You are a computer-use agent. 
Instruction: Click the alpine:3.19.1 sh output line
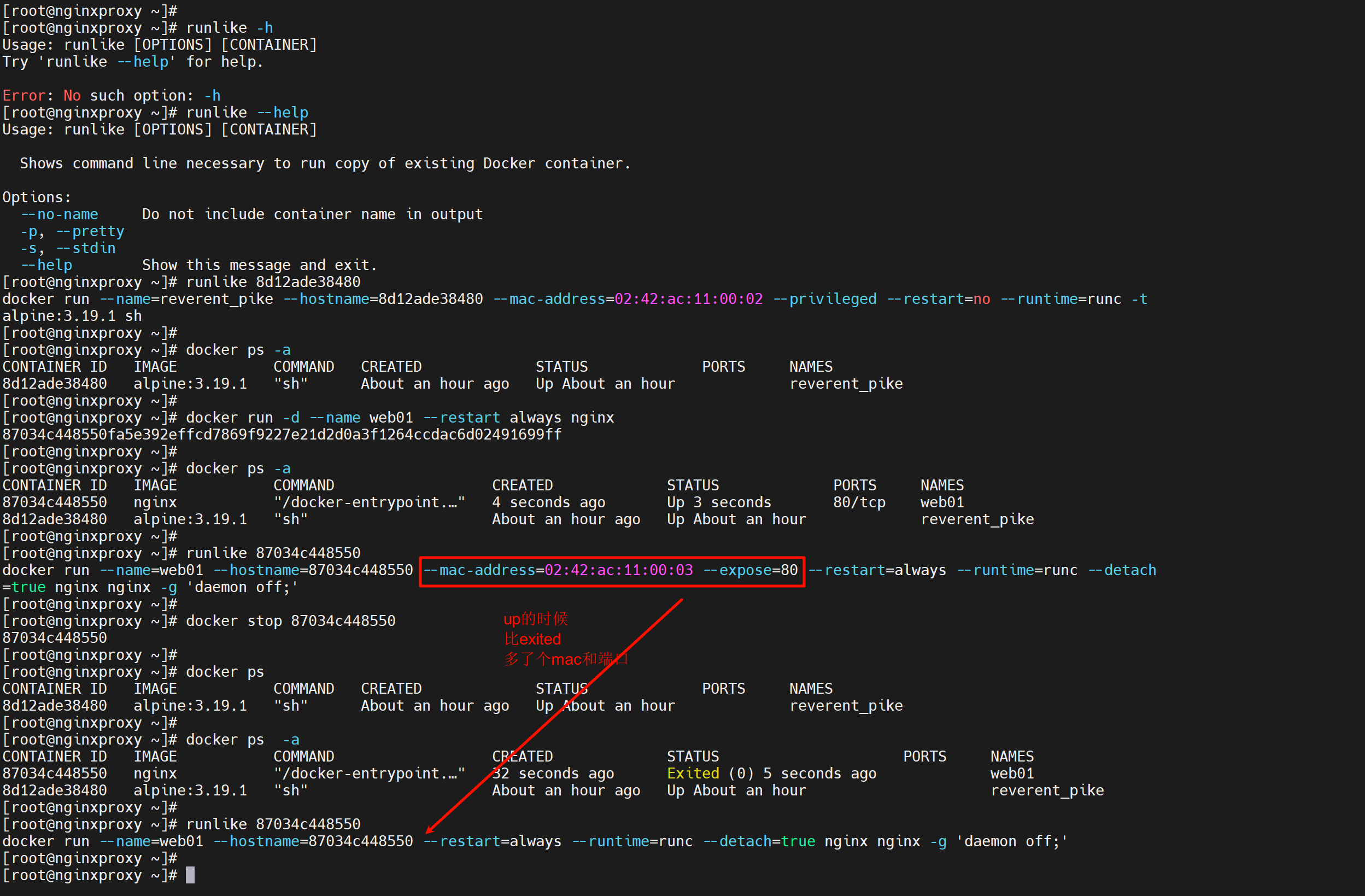[72, 315]
